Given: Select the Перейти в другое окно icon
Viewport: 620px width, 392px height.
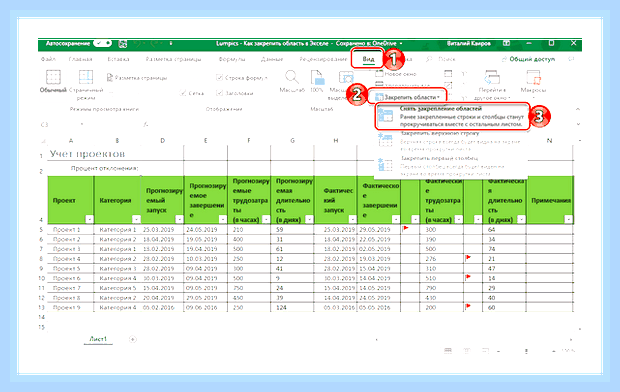Looking at the screenshot, I should pos(492,78).
